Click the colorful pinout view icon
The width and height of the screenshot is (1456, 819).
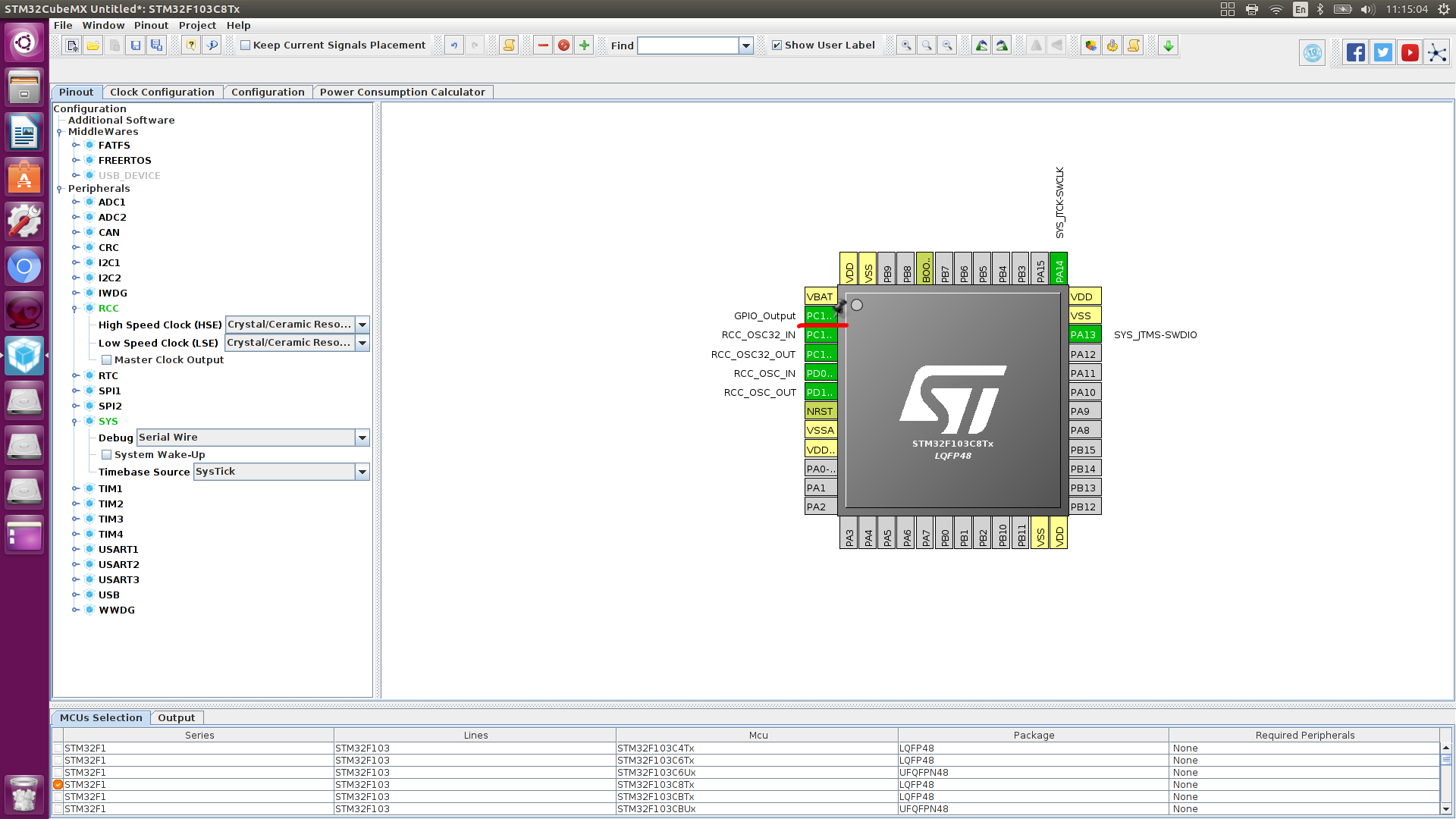(x=1091, y=45)
